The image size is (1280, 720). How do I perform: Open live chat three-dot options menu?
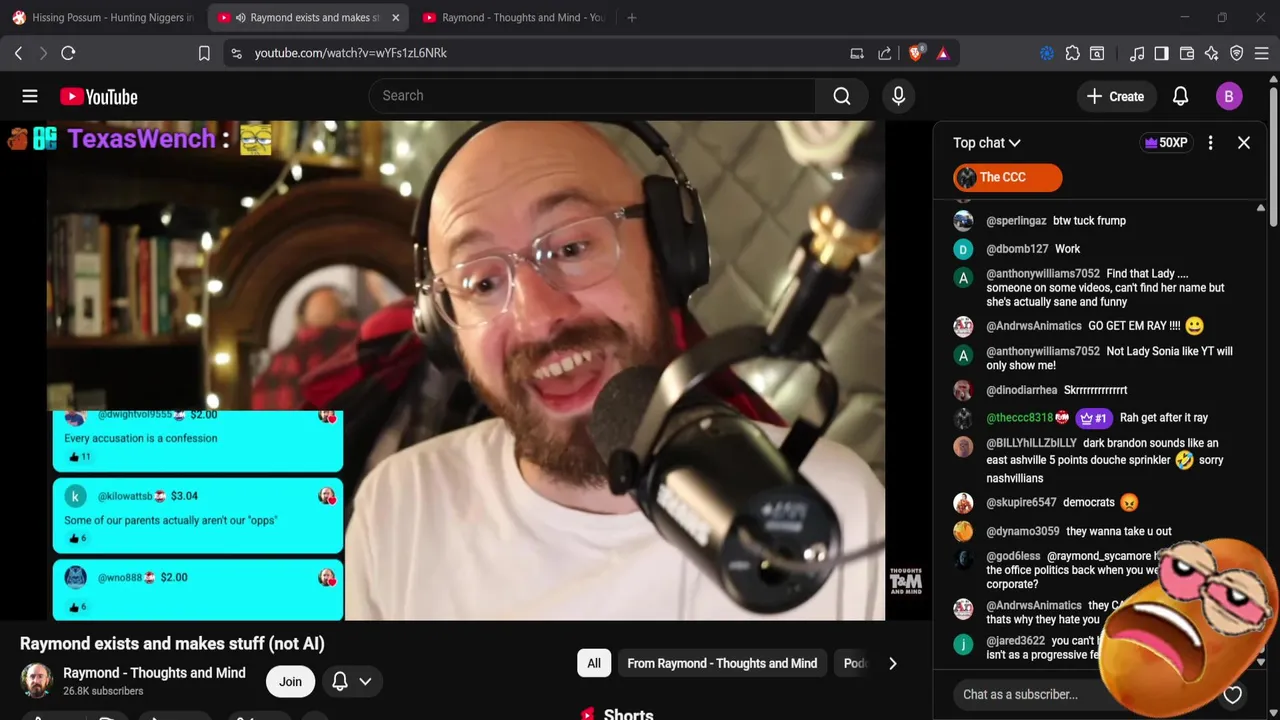tap(1210, 143)
